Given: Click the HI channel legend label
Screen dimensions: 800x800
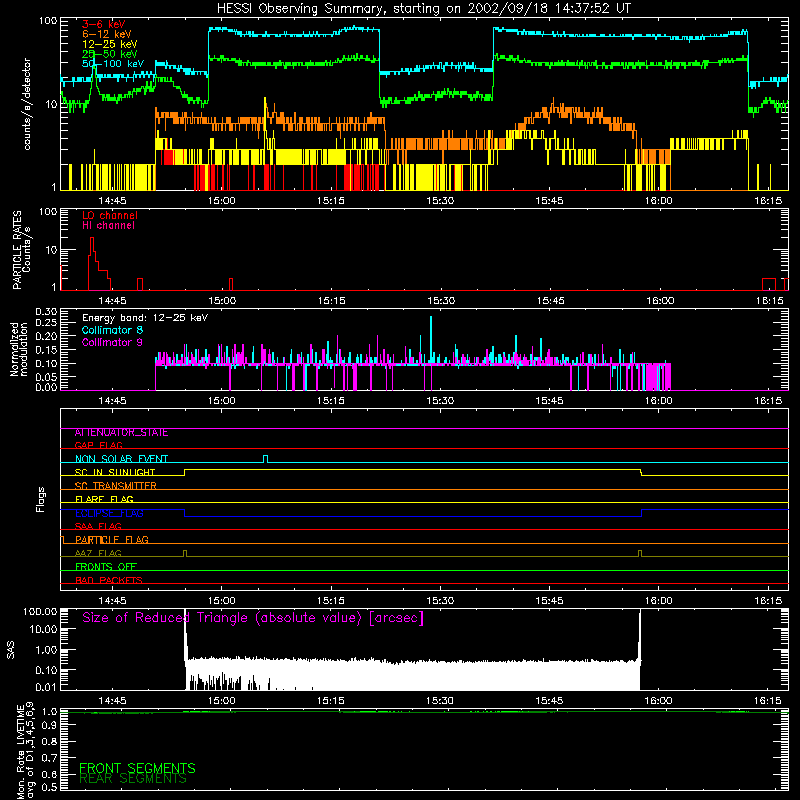Looking at the screenshot, I should pyautogui.click(x=109, y=226).
